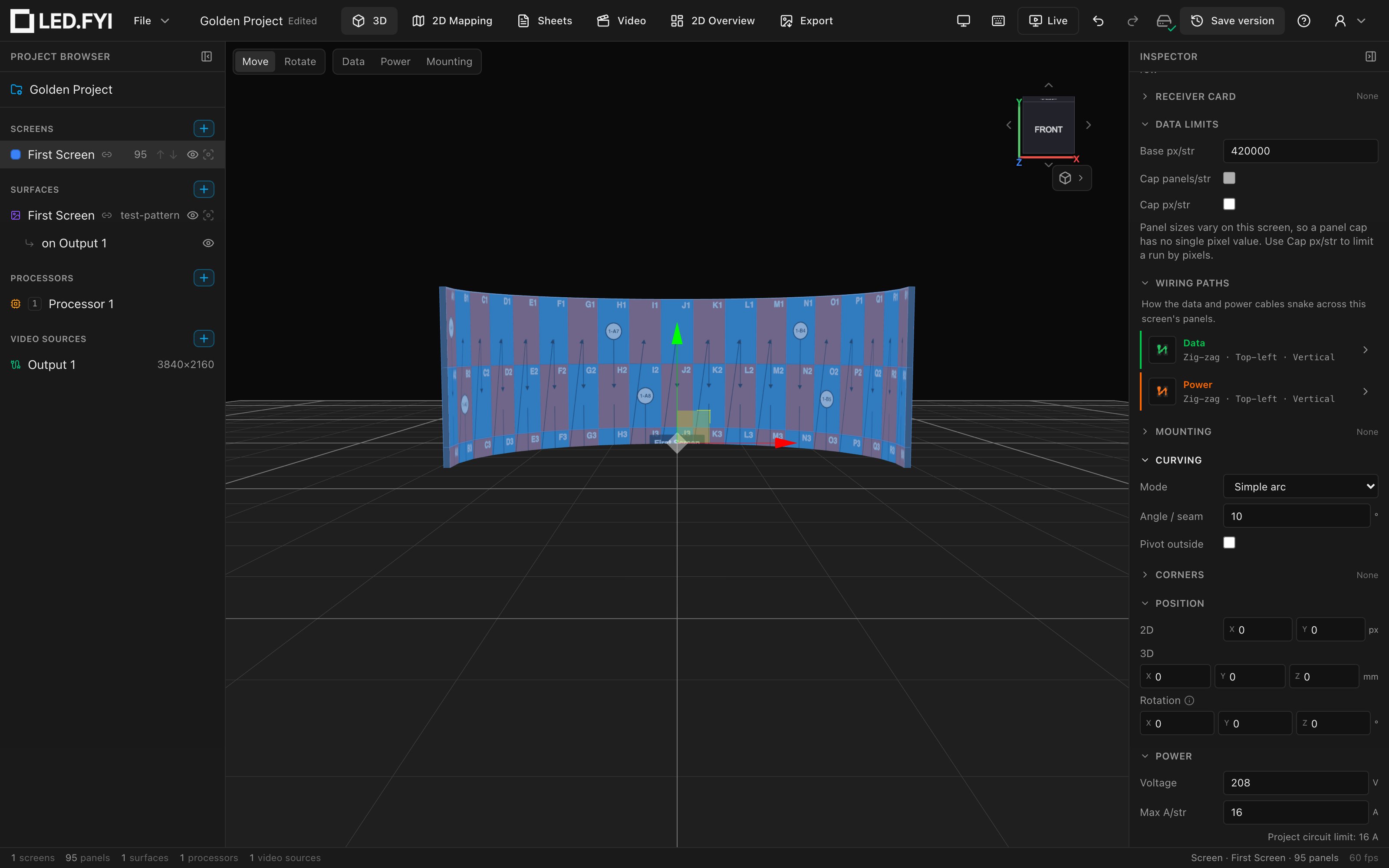Viewport: 1389px width, 868px height.
Task: Enable the Cap px/str checkbox
Action: [1229, 204]
